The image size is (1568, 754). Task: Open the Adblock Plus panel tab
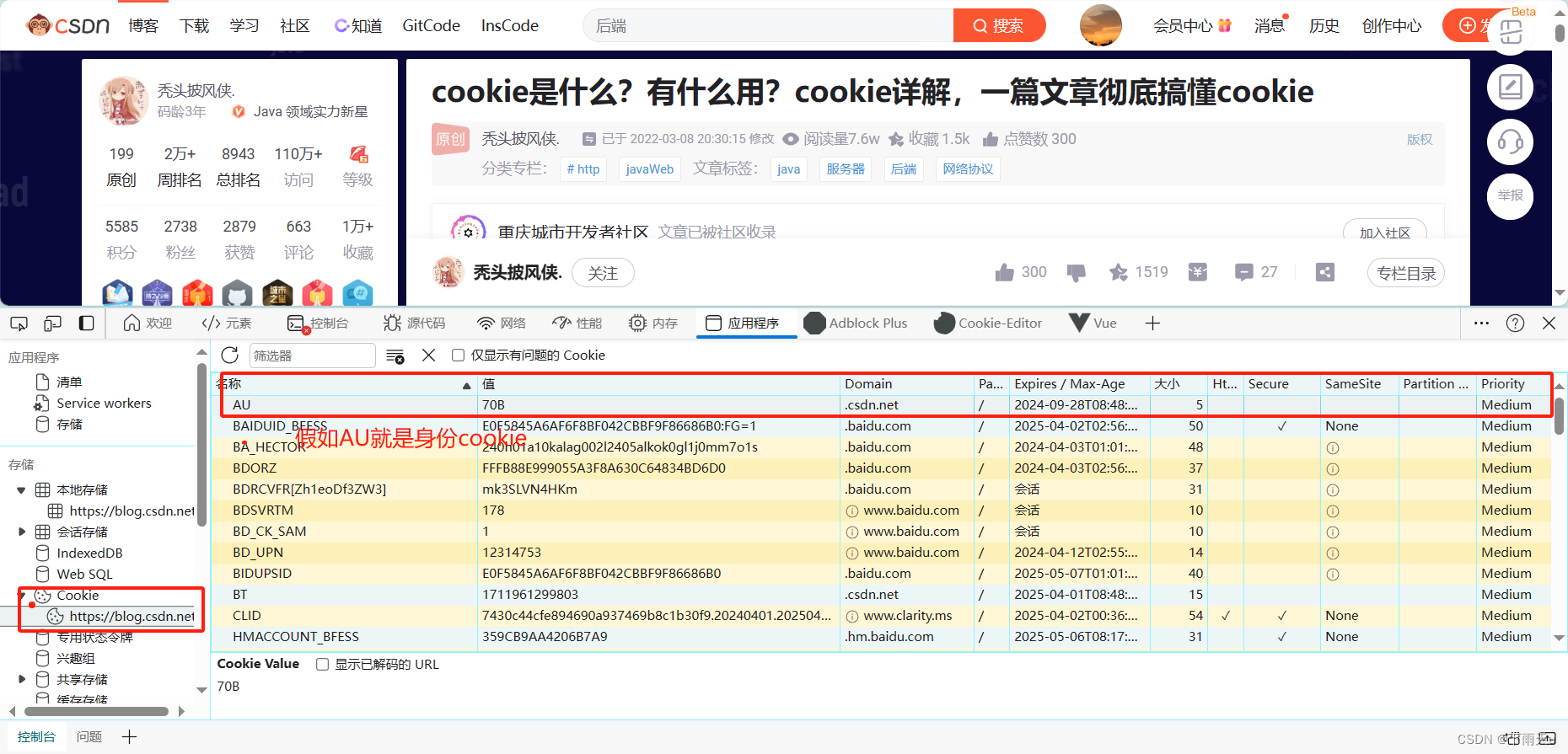pos(856,324)
